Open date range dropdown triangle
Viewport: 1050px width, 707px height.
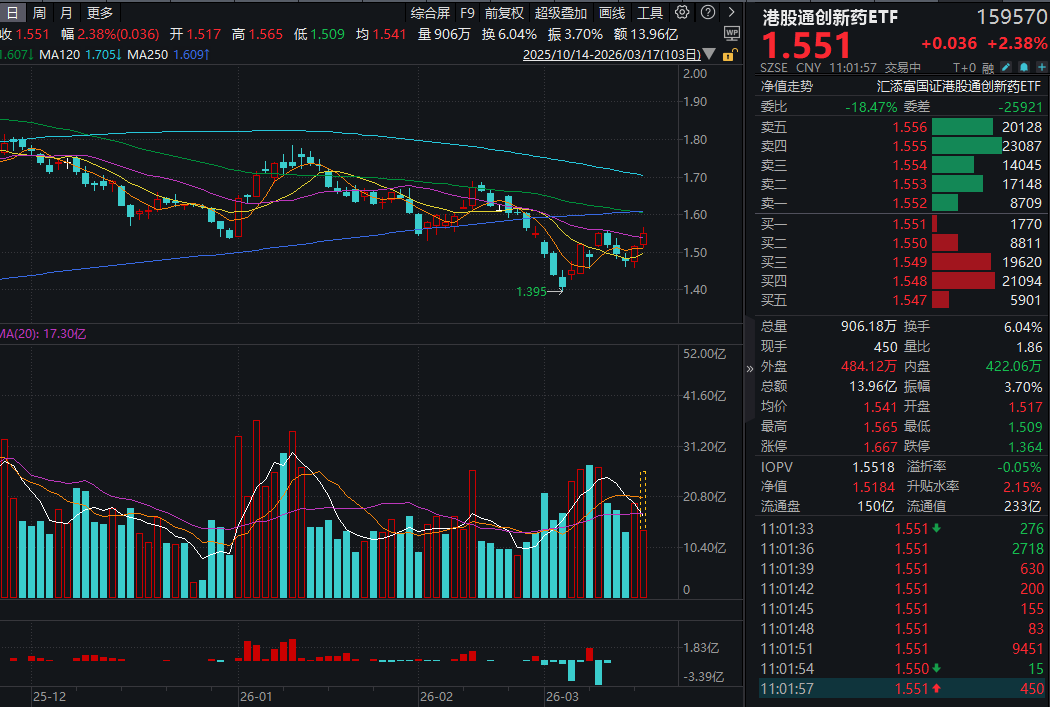[709, 54]
